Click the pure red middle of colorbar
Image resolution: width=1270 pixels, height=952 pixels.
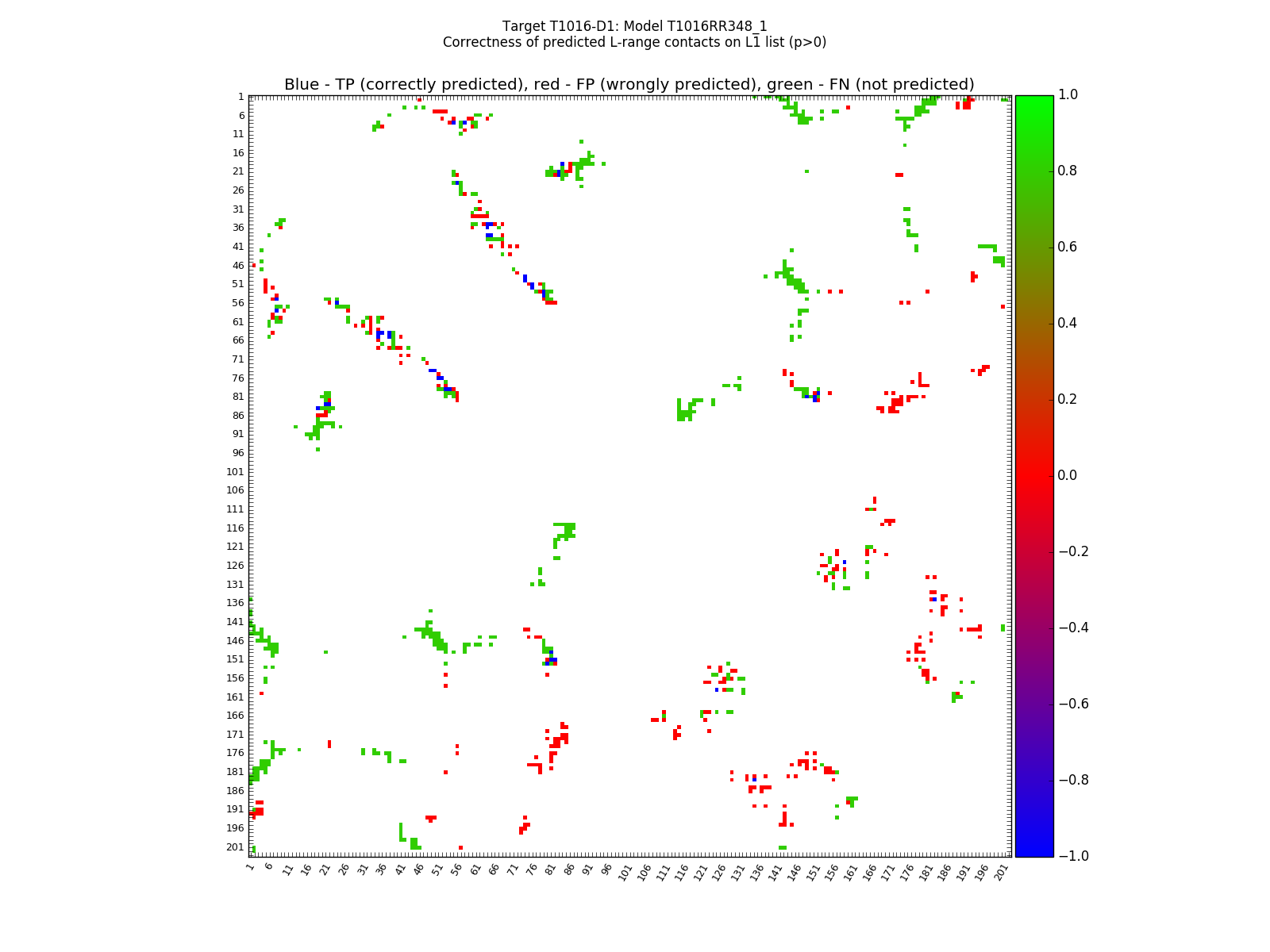(x=1033, y=475)
